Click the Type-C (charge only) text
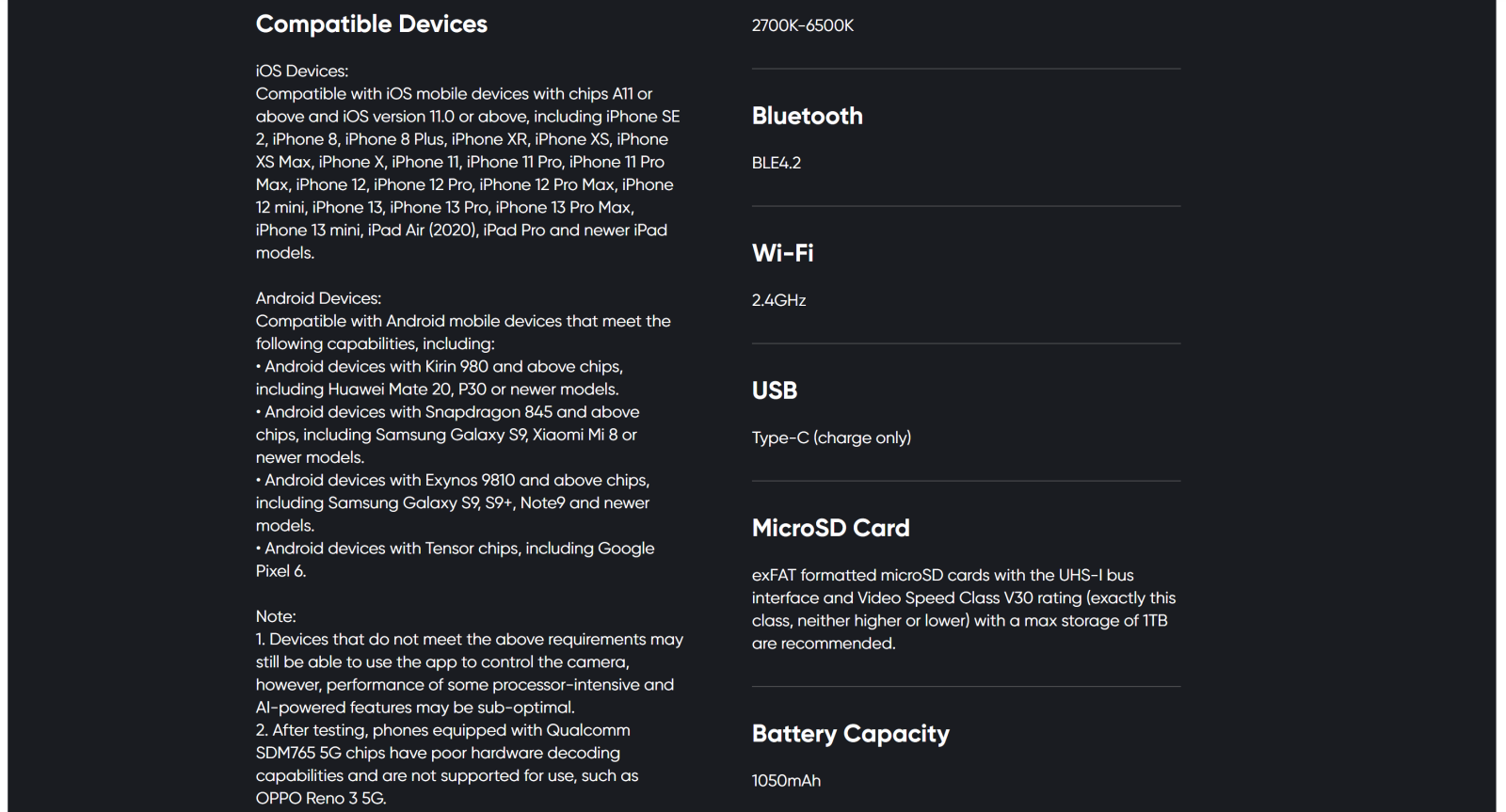 point(831,438)
